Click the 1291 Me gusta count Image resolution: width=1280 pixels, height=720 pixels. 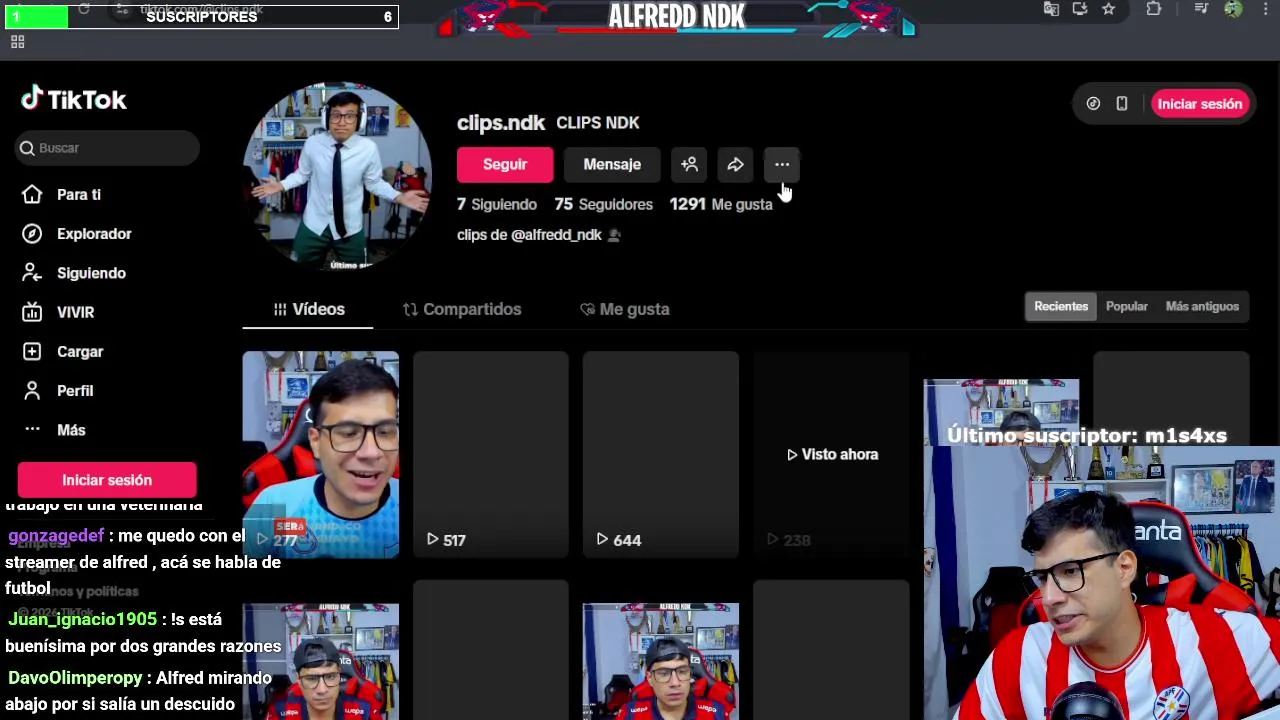(x=721, y=204)
